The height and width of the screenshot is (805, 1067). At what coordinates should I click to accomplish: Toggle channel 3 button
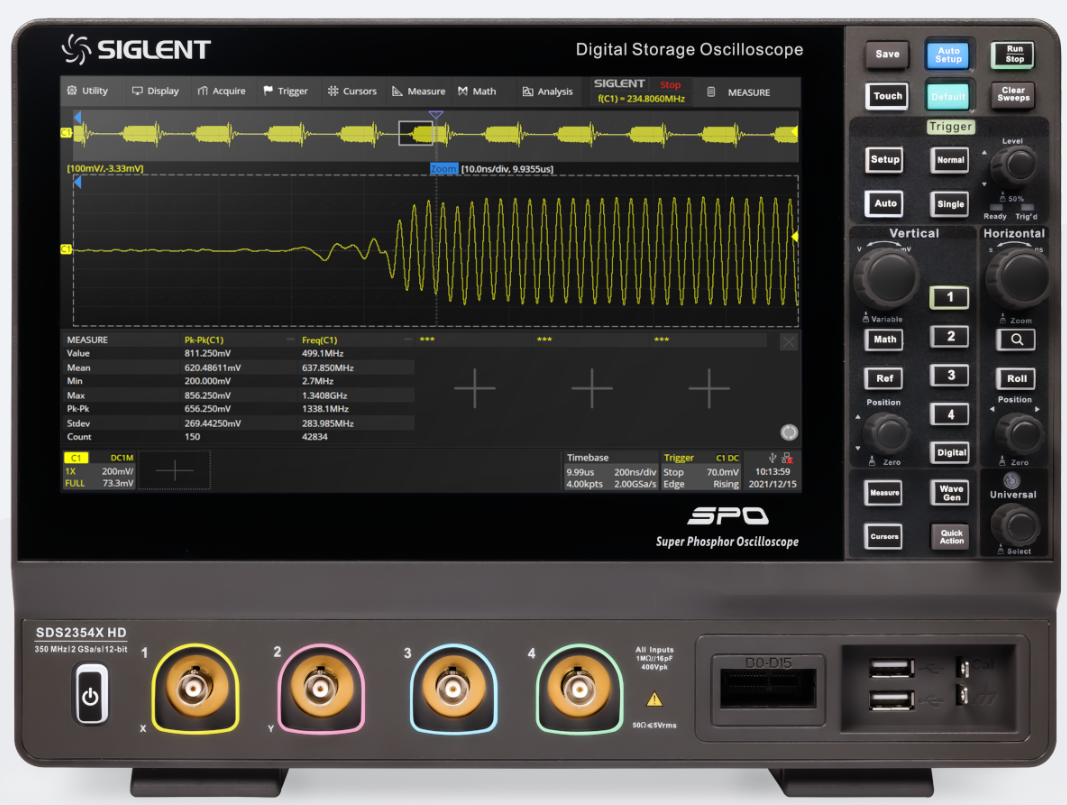(x=950, y=375)
